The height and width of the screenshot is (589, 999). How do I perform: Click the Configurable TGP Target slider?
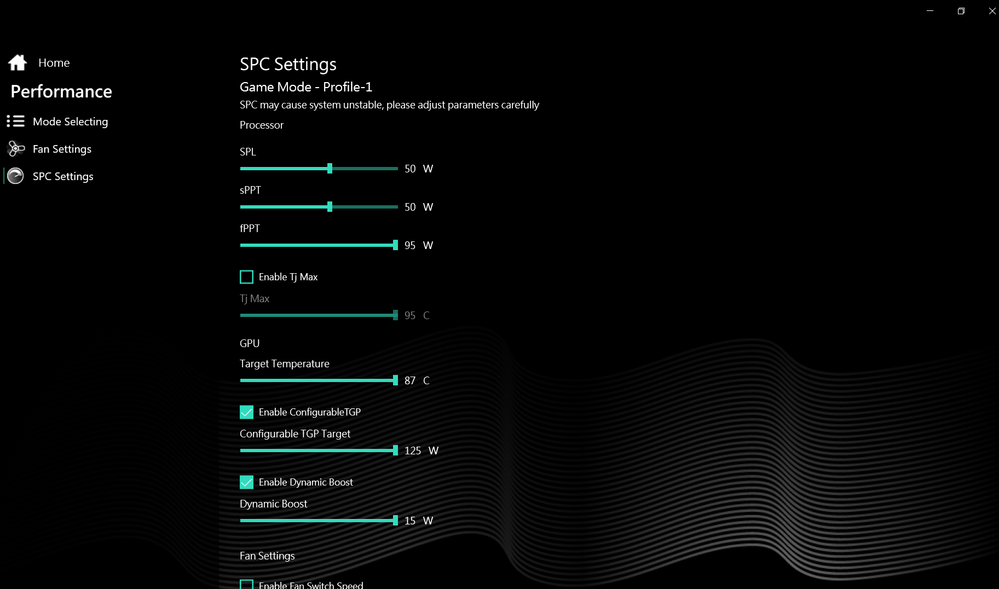(318, 451)
